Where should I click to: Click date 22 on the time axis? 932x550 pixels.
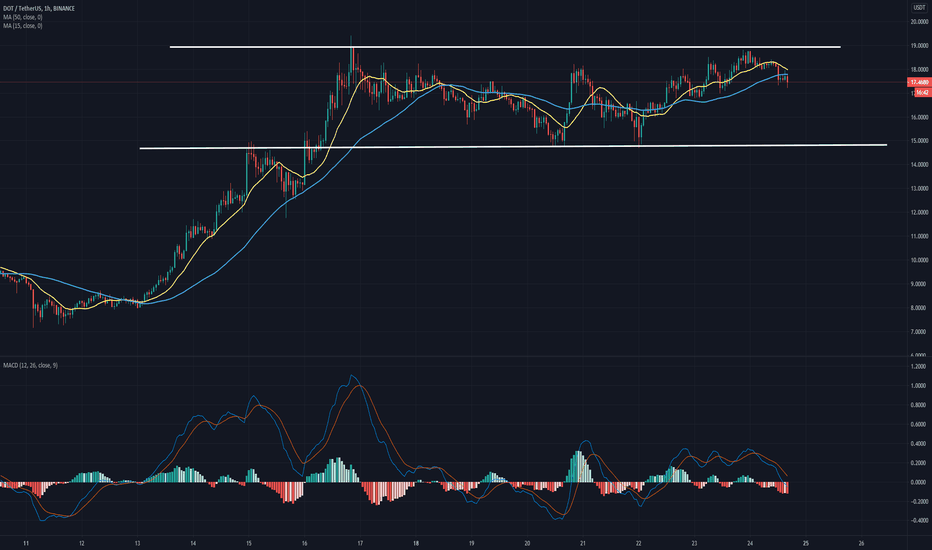(638, 543)
